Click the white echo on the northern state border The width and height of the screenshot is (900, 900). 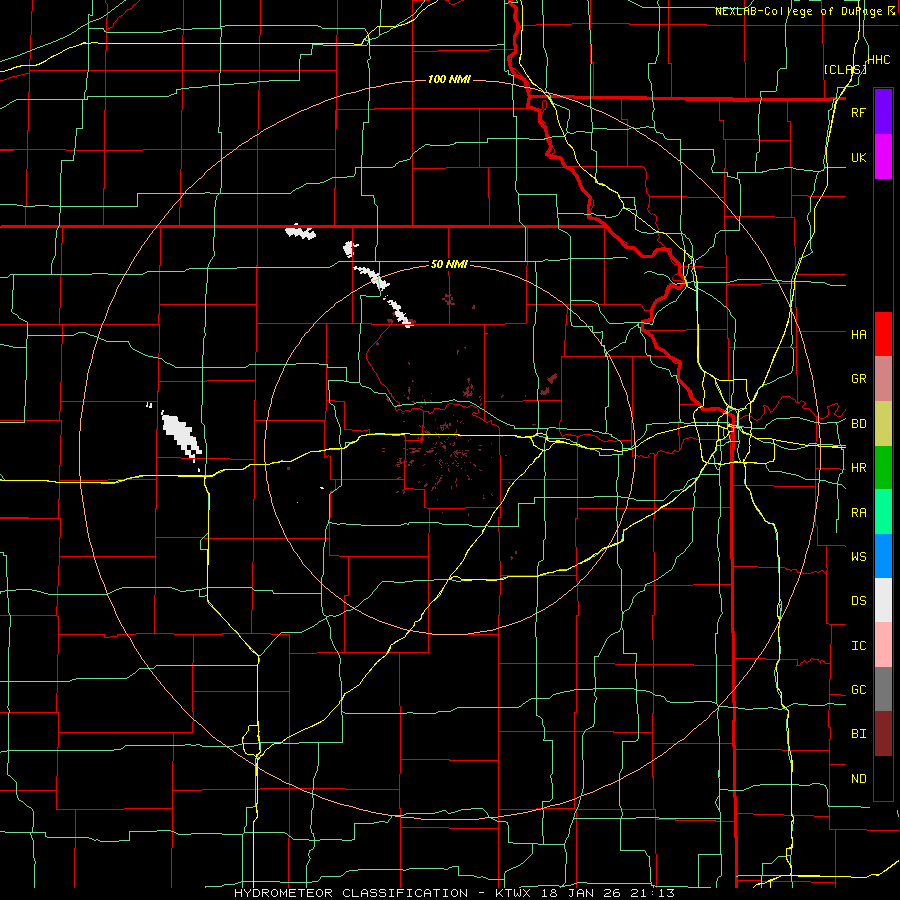coord(300,231)
